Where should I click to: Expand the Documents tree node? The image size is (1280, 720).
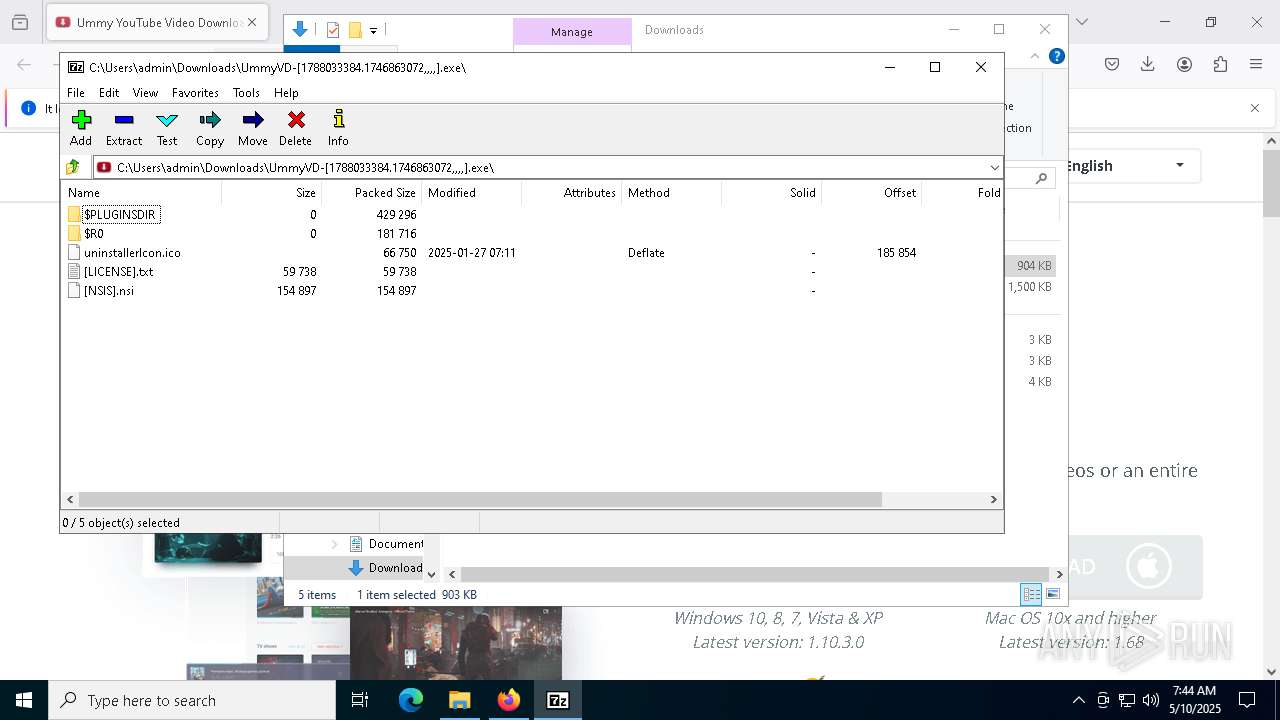[334, 544]
